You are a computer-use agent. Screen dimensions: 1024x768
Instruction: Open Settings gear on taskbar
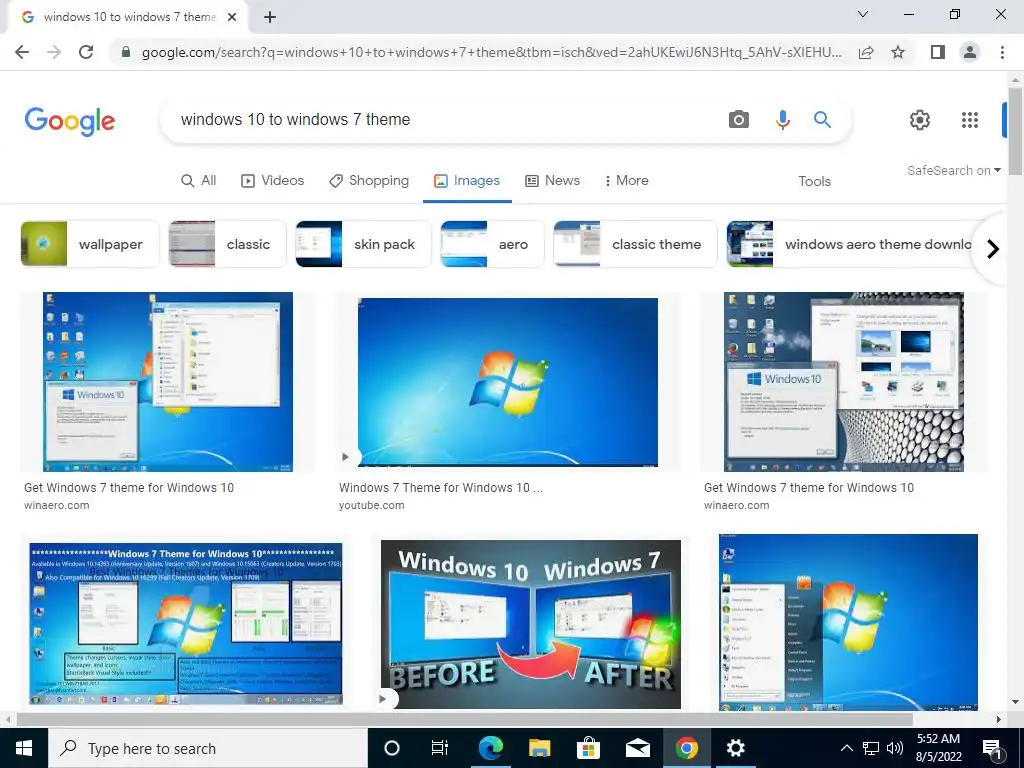[x=735, y=748]
